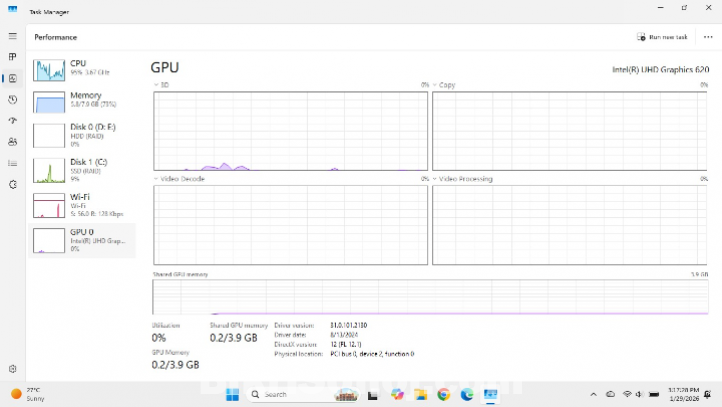Open the Details page icon

[13, 163]
